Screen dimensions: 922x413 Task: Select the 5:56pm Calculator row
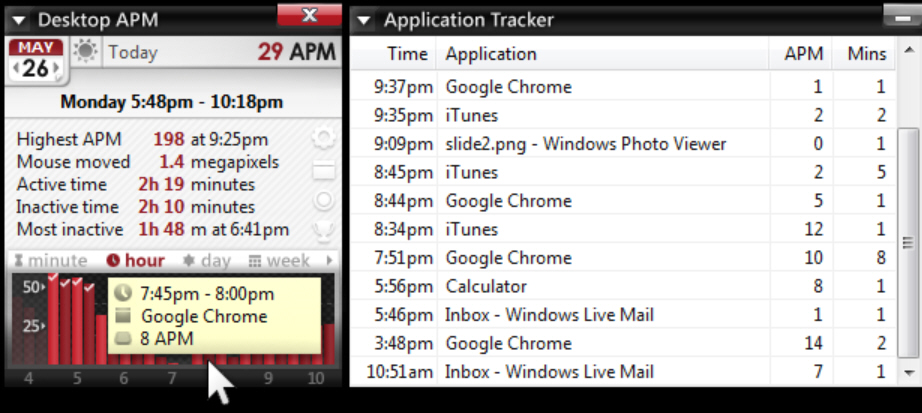pos(623,286)
